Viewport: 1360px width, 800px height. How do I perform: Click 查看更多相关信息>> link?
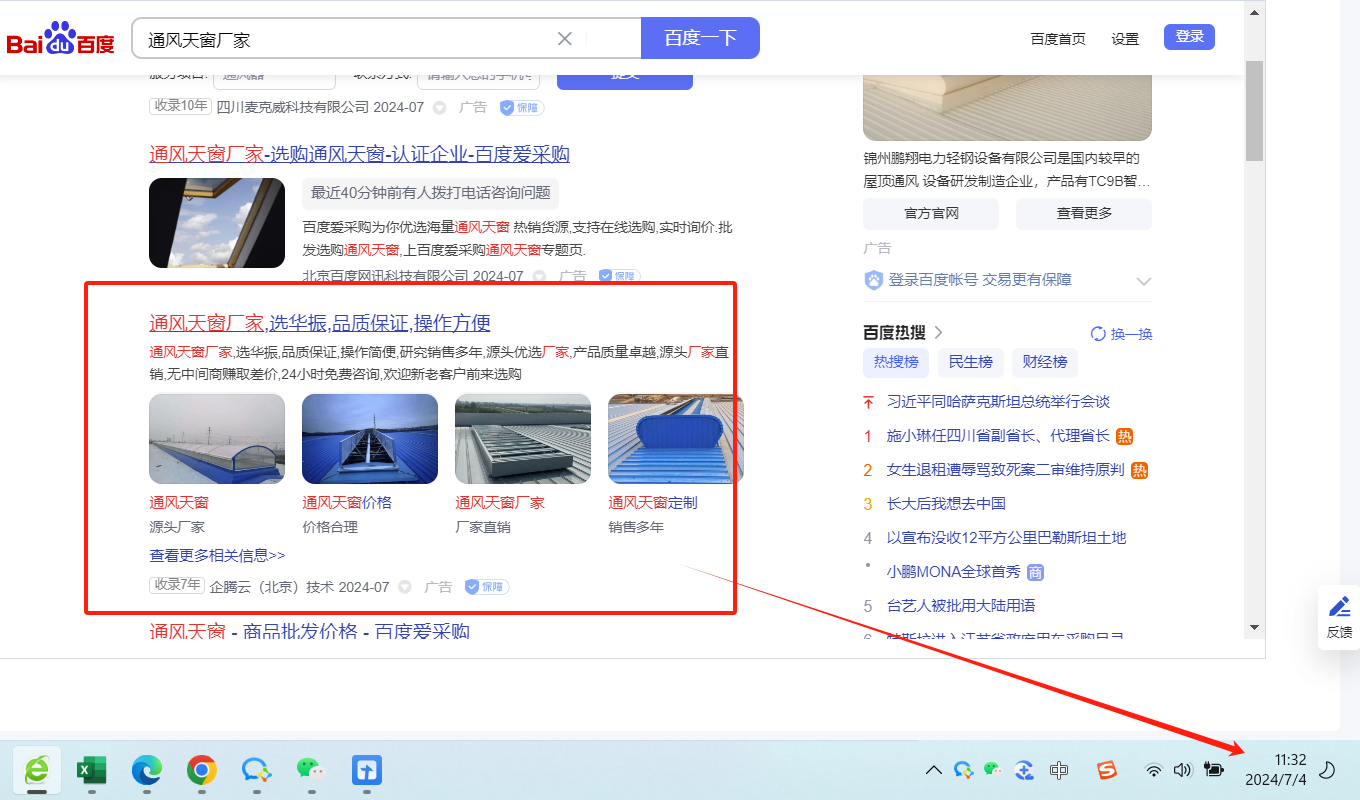click(217, 555)
